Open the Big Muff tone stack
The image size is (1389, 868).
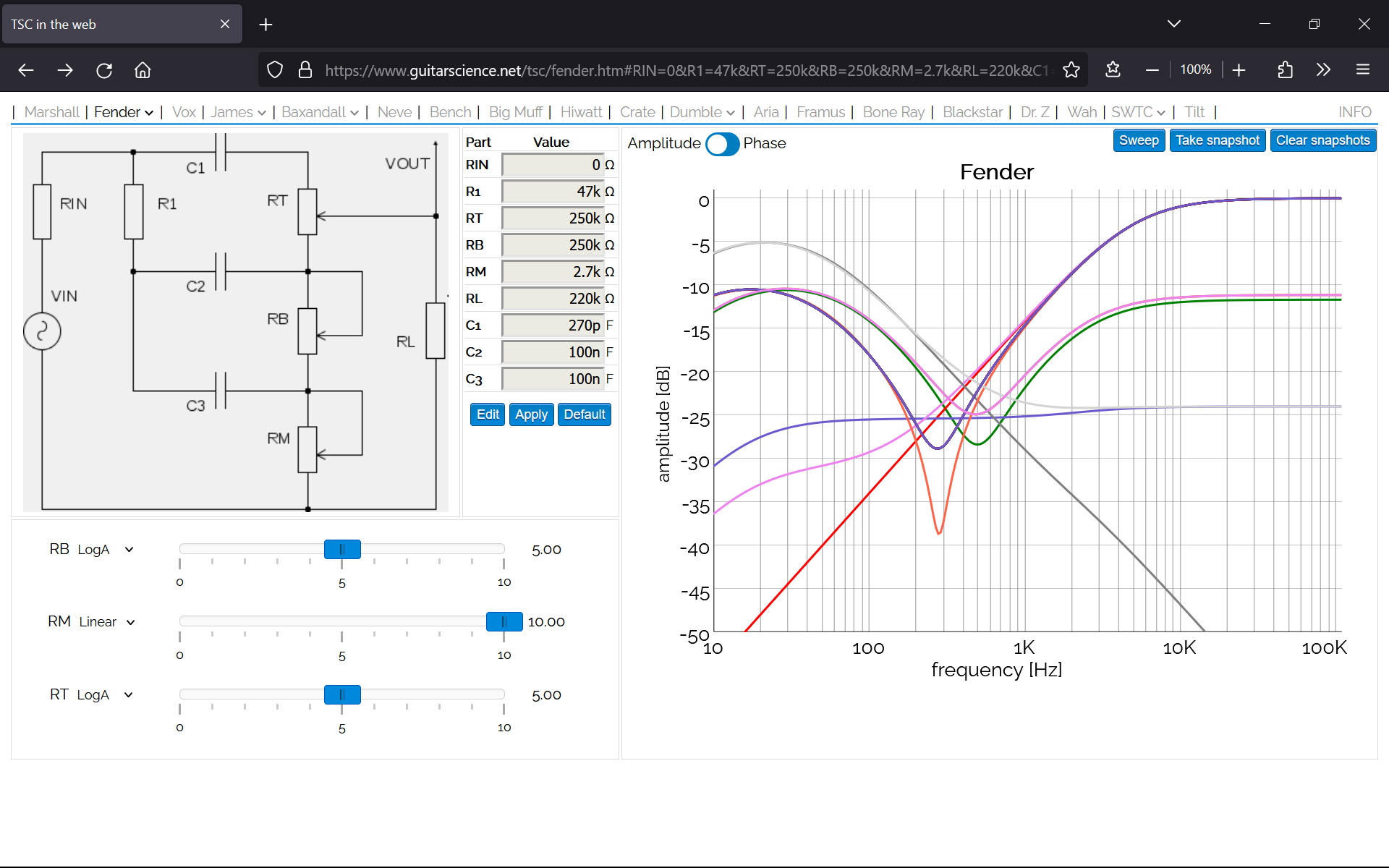[x=515, y=112]
